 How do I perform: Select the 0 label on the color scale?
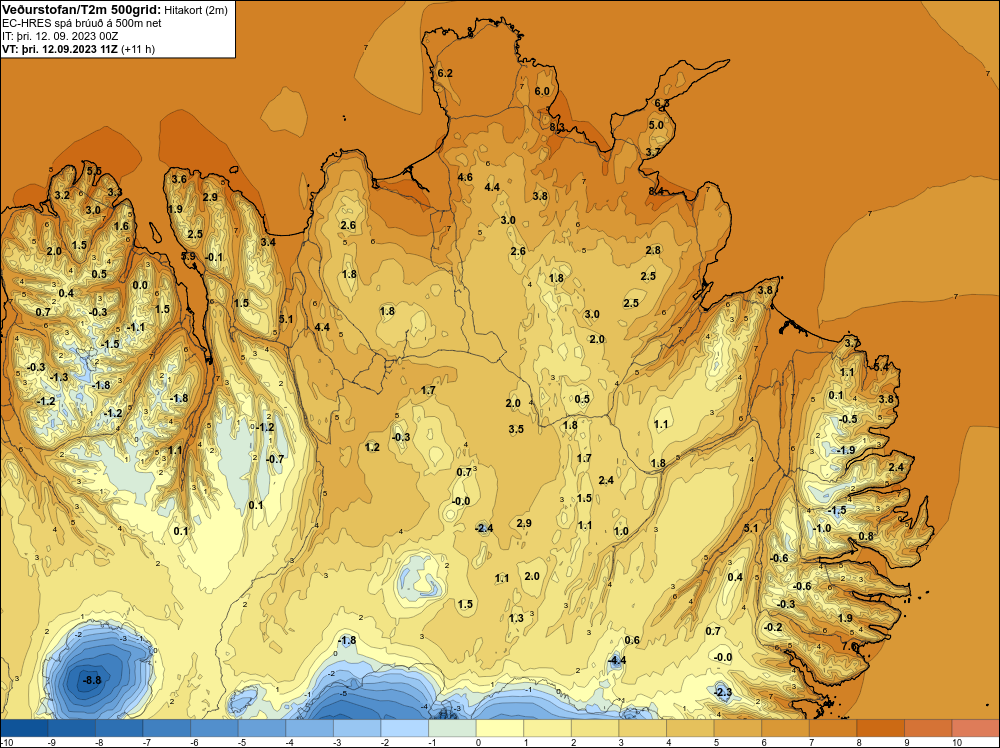click(x=476, y=743)
